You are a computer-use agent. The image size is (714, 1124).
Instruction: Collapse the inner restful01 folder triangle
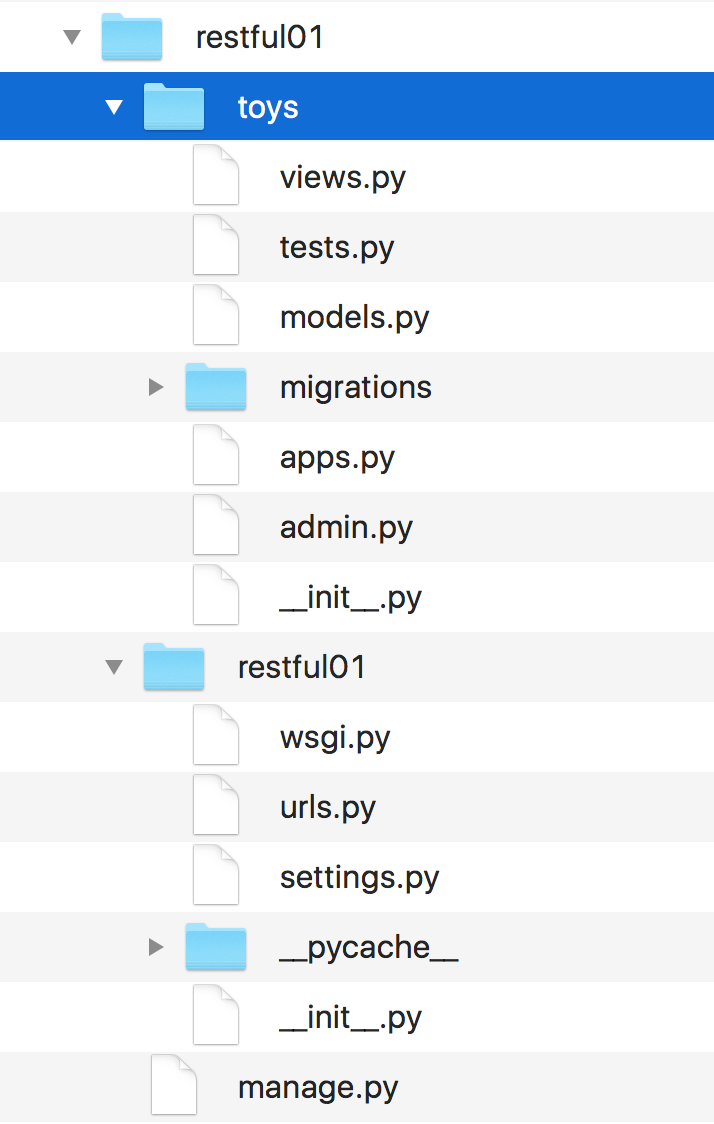coord(114,667)
